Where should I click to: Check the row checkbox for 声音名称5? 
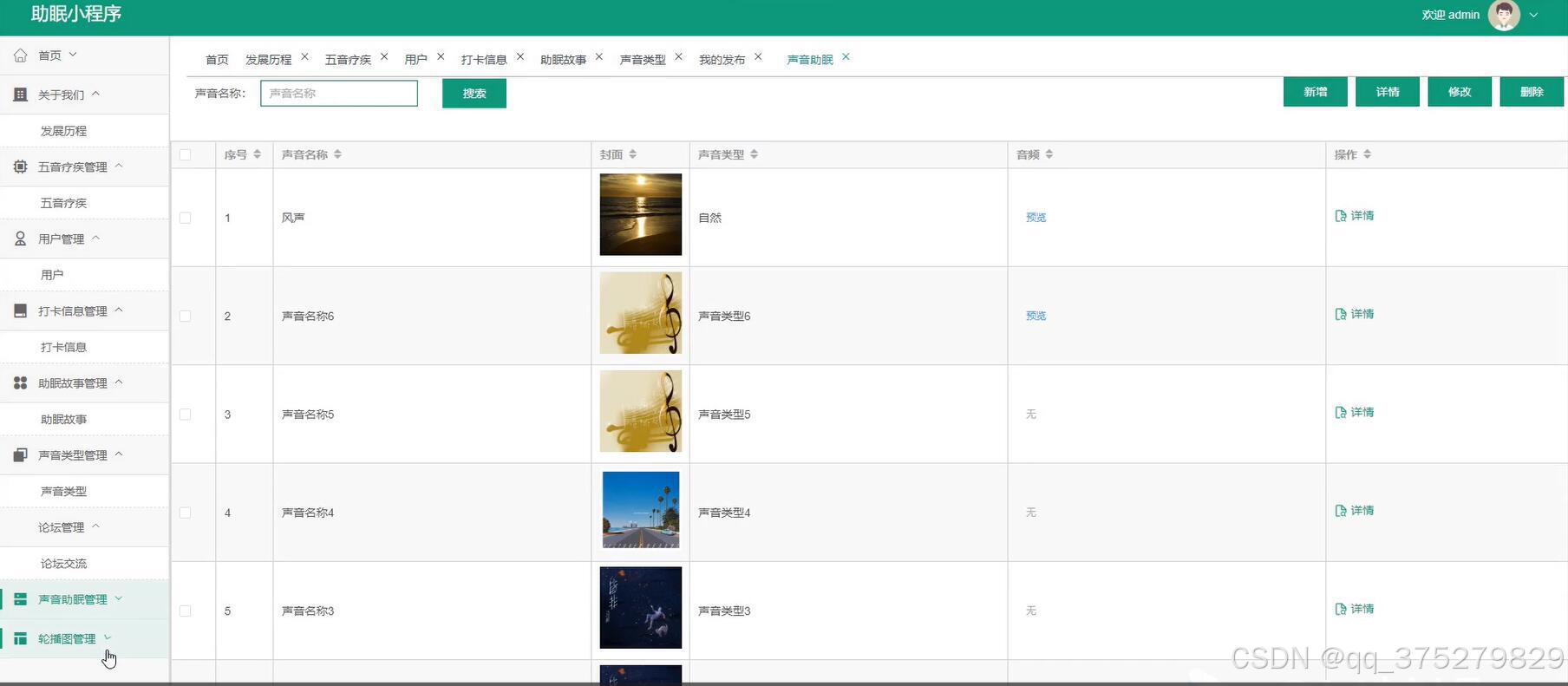point(185,415)
